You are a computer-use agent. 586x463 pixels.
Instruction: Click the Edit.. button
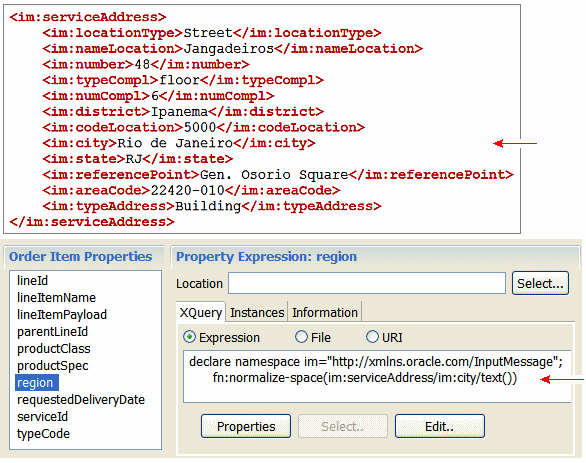pyautogui.click(x=440, y=426)
